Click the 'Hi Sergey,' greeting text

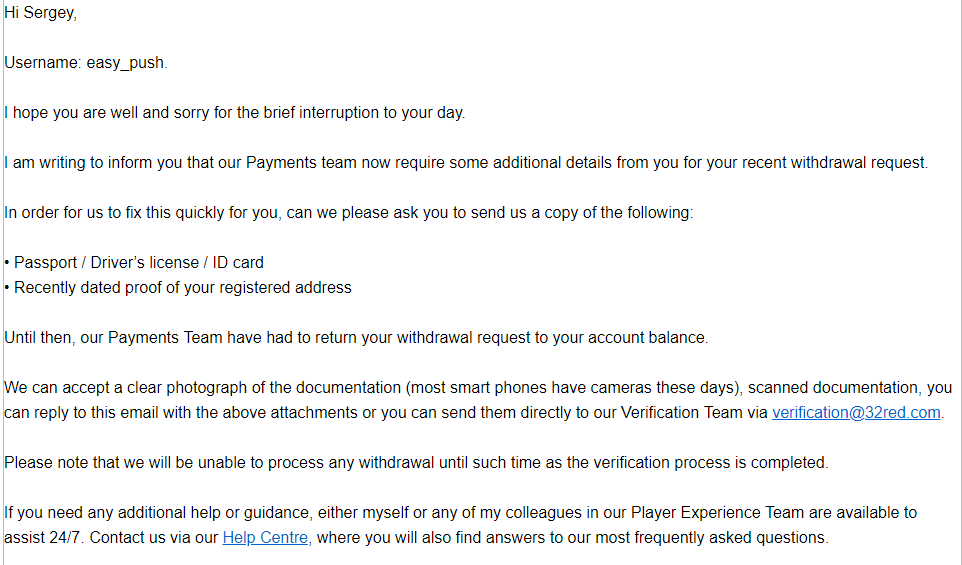pyautogui.click(x=40, y=13)
